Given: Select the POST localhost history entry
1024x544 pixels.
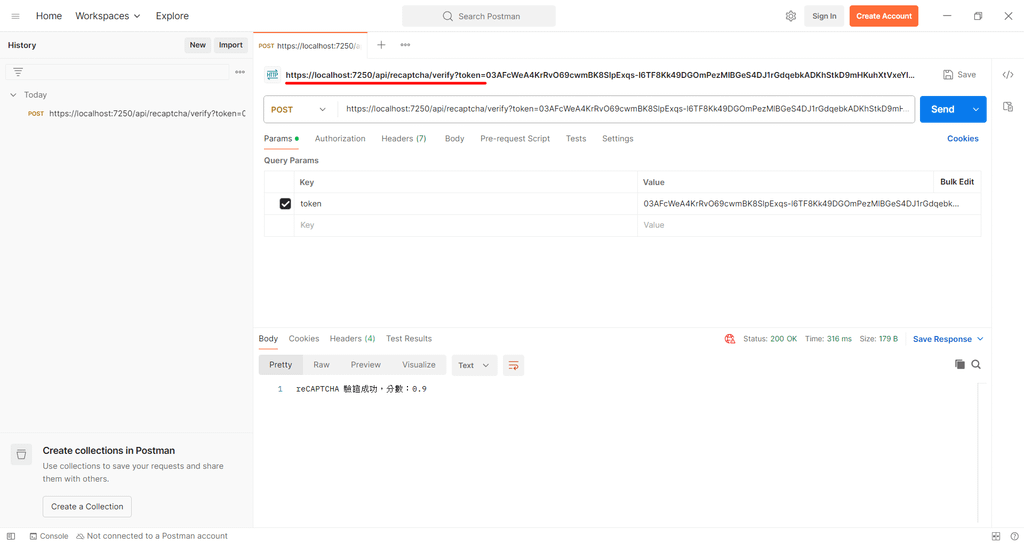Looking at the screenshot, I should [x=136, y=114].
